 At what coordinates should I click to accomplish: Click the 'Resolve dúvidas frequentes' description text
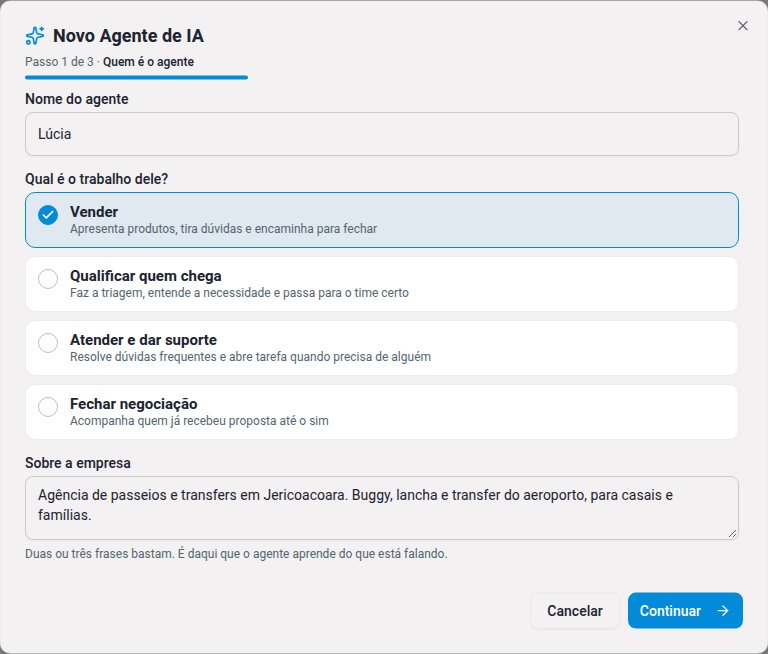[x=250, y=357]
